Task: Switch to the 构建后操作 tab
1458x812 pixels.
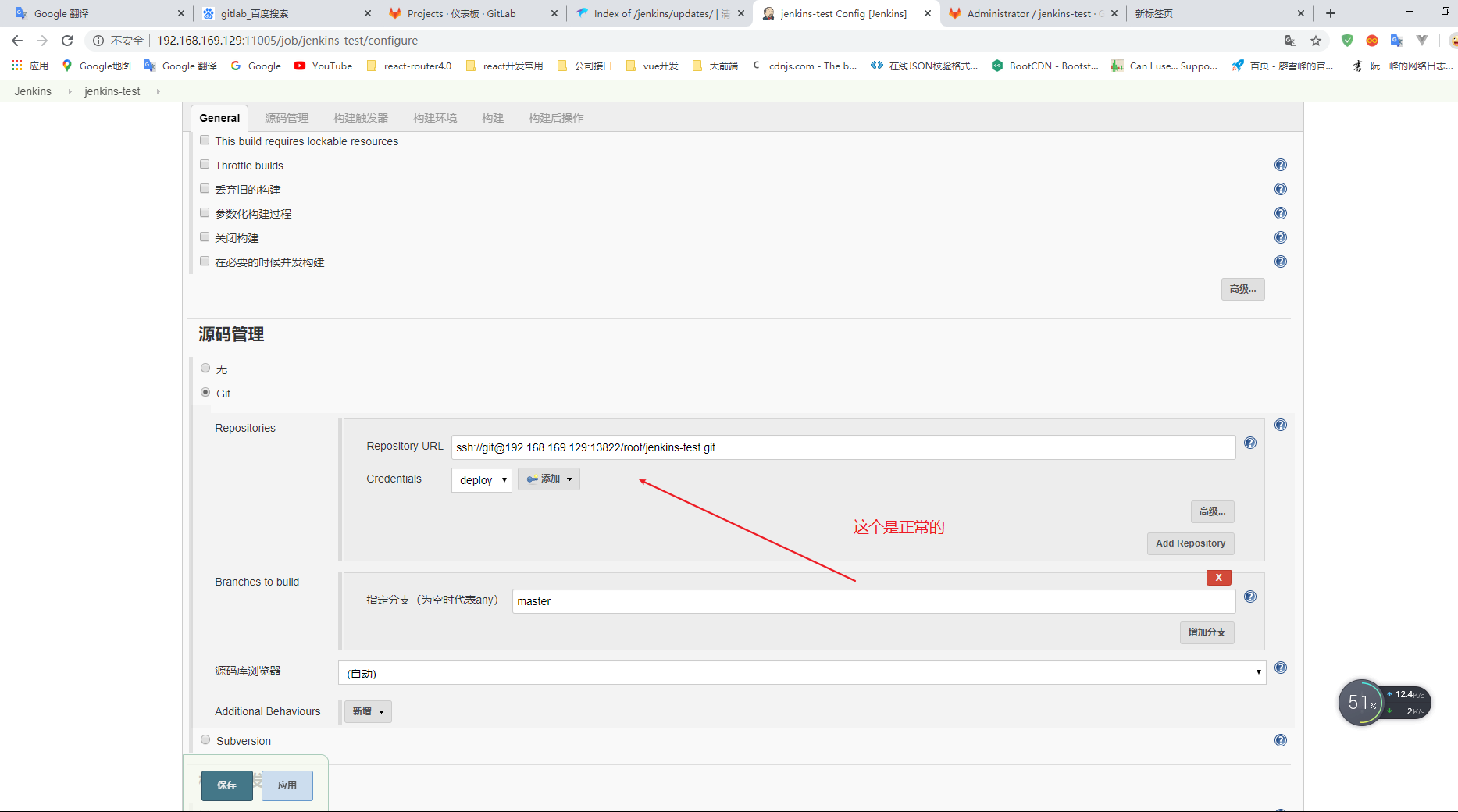Action: point(556,118)
